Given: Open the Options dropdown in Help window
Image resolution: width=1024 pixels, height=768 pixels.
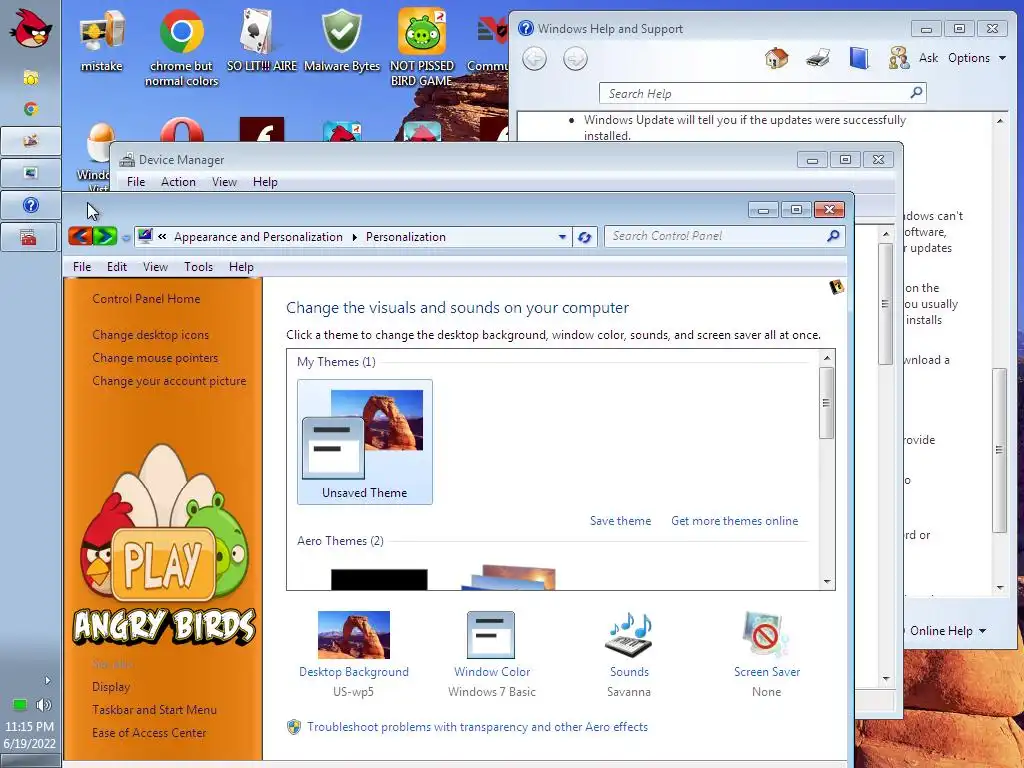Looking at the screenshot, I should tap(977, 58).
